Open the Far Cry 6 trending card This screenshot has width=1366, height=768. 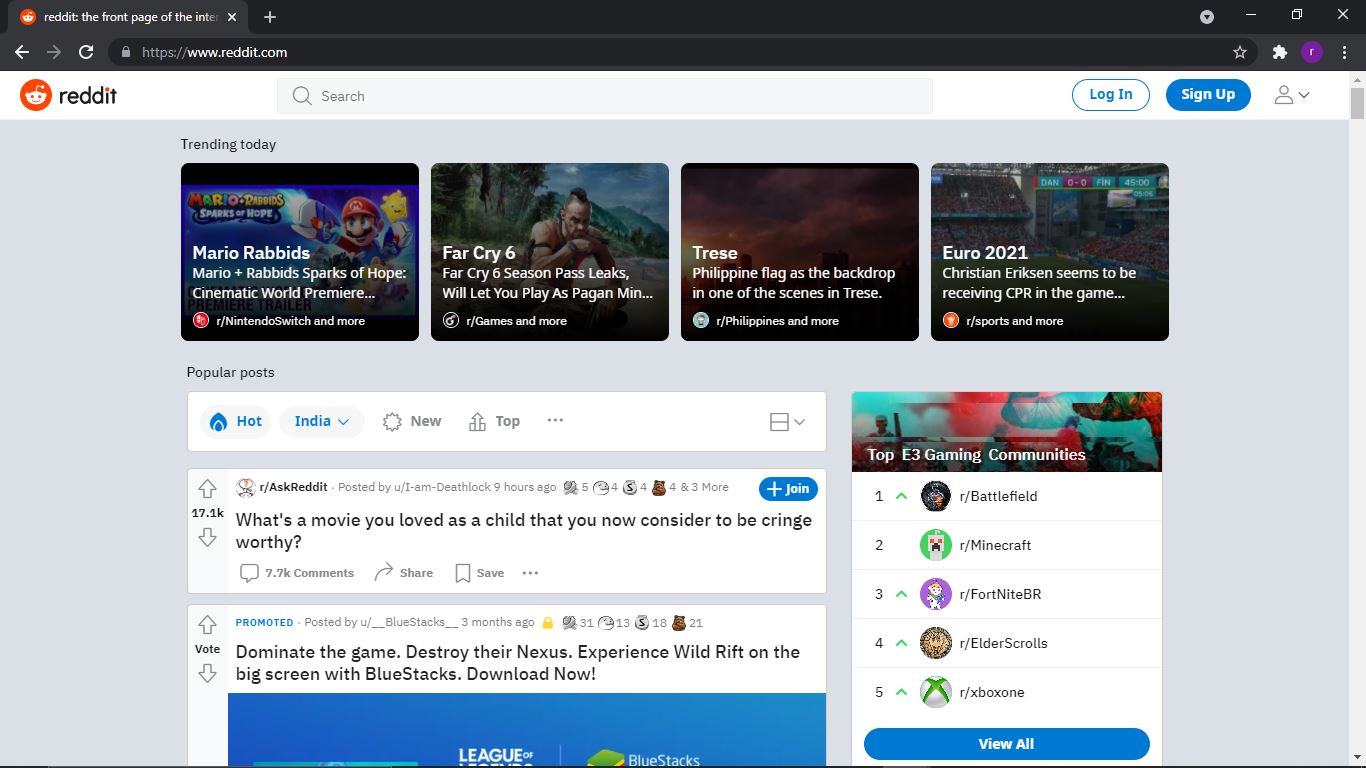click(550, 252)
